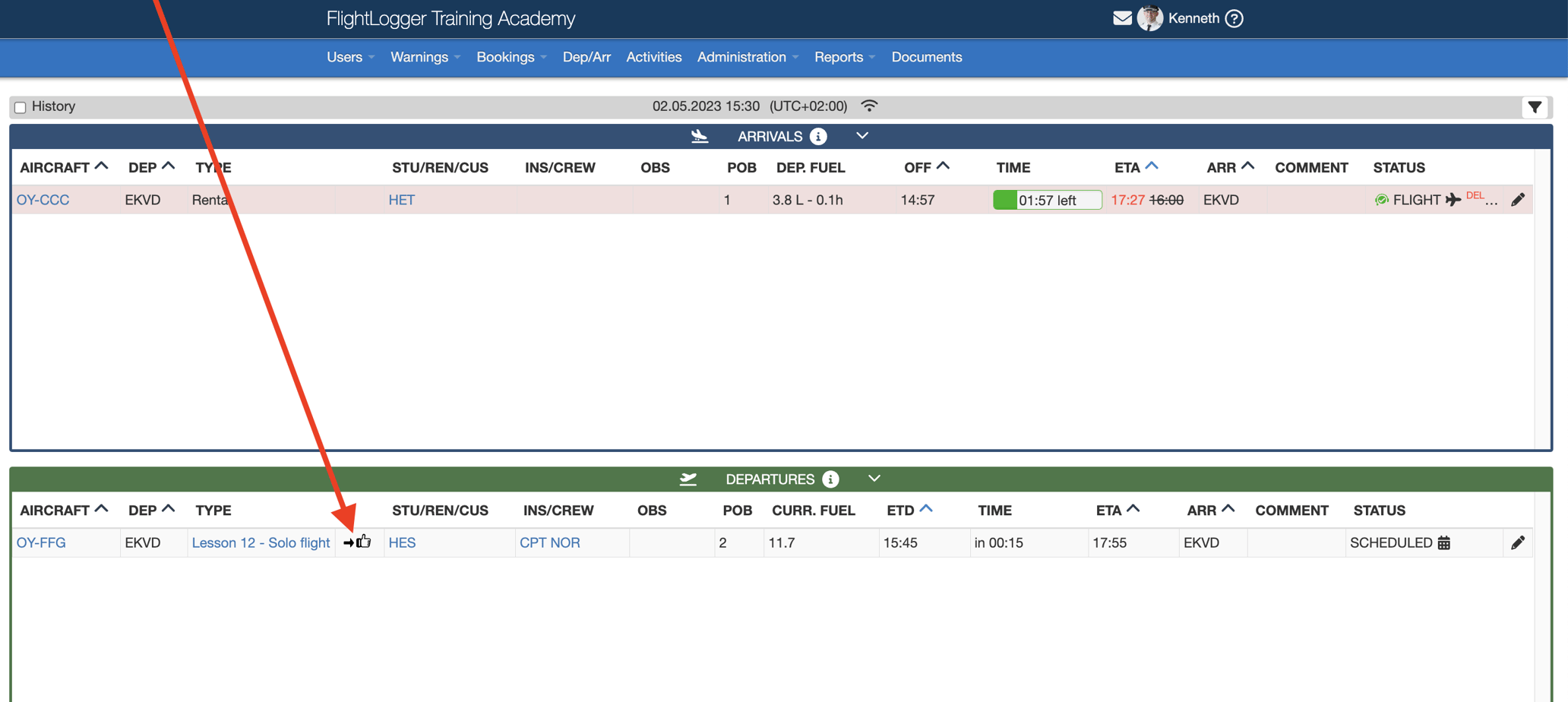Click the Departures info icon
The width and height of the screenshot is (1568, 702).
[830, 479]
